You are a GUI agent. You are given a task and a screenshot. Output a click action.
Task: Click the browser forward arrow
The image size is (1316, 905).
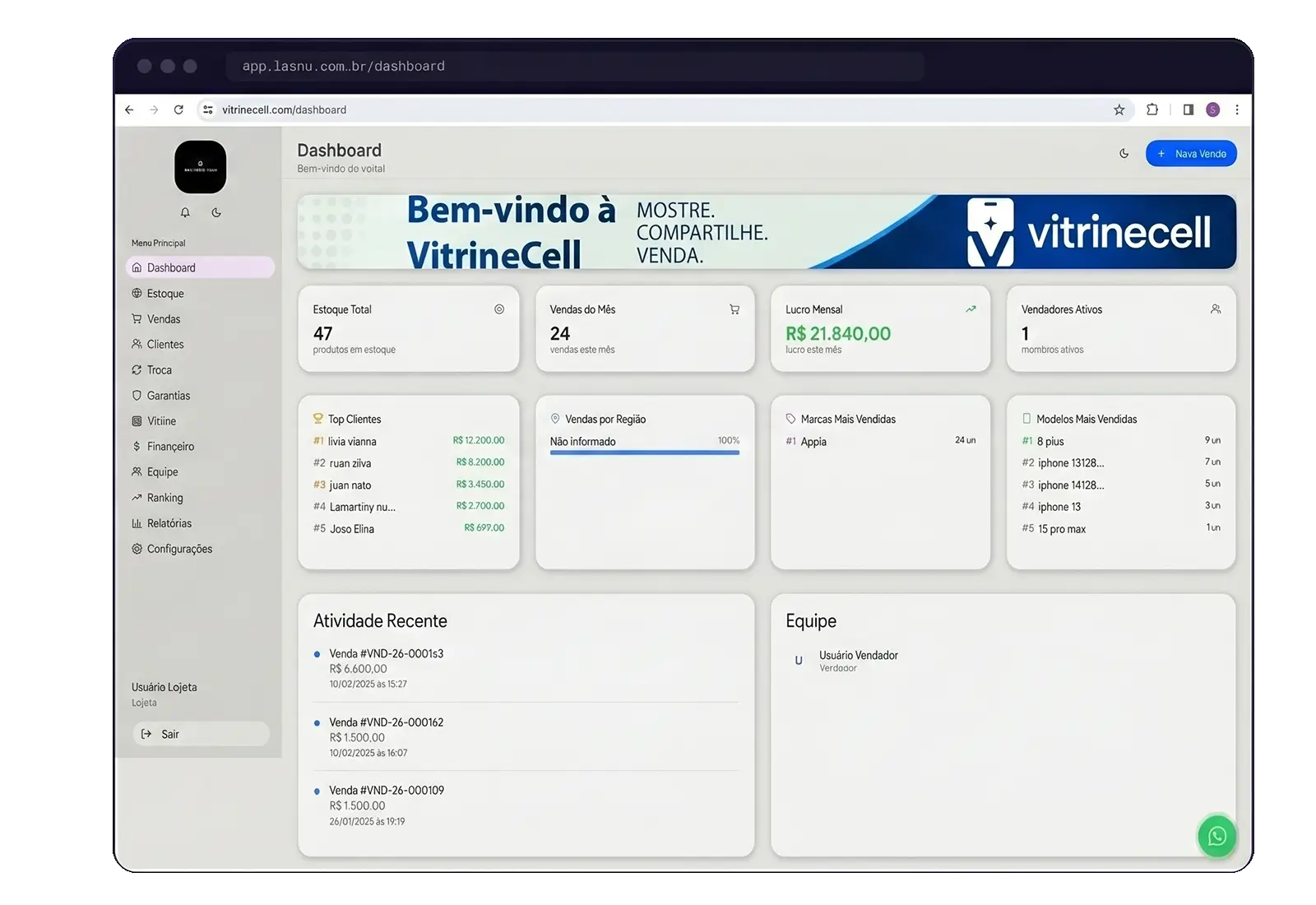pos(154,109)
